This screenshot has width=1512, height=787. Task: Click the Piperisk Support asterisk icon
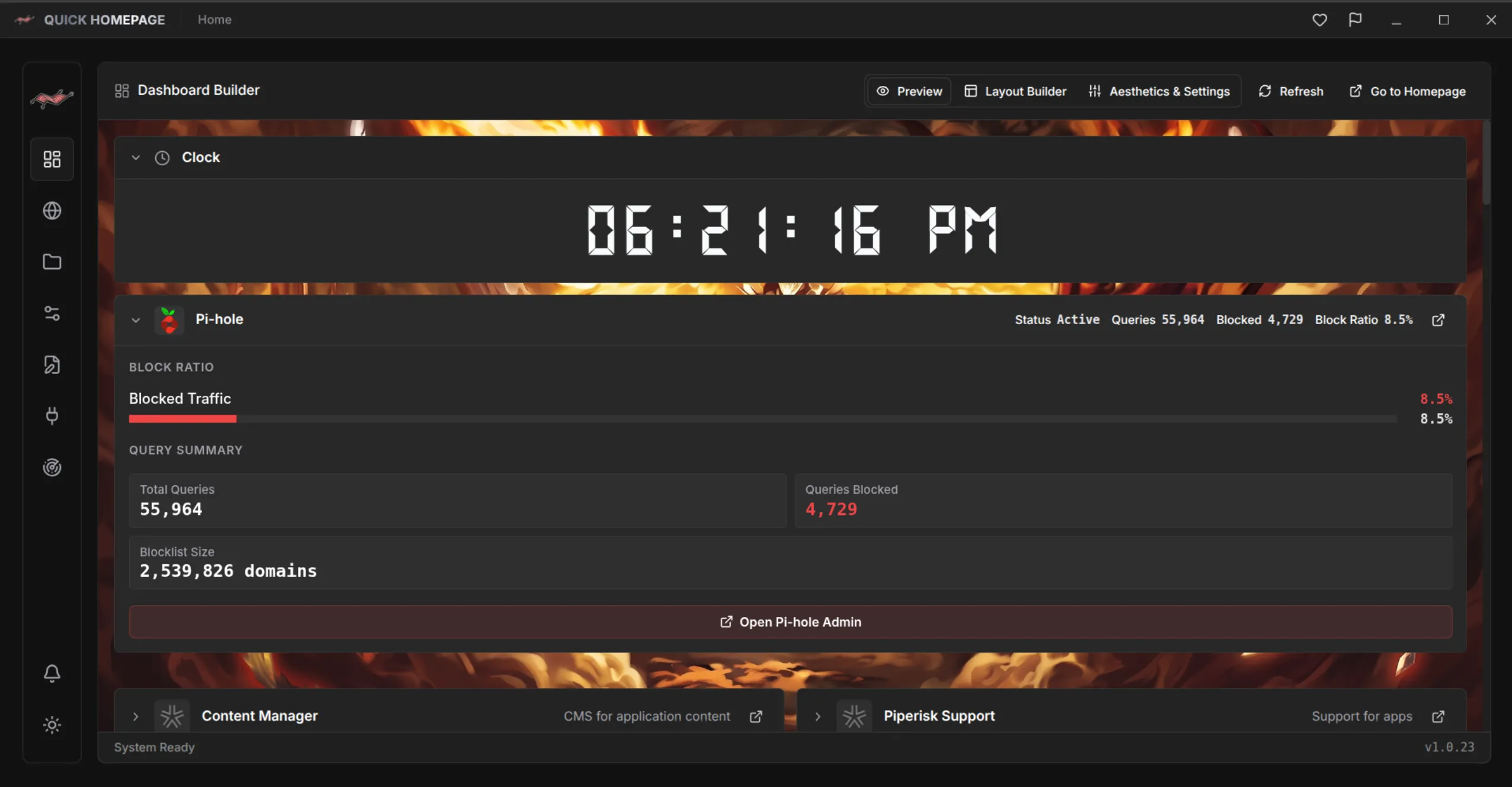coord(854,716)
